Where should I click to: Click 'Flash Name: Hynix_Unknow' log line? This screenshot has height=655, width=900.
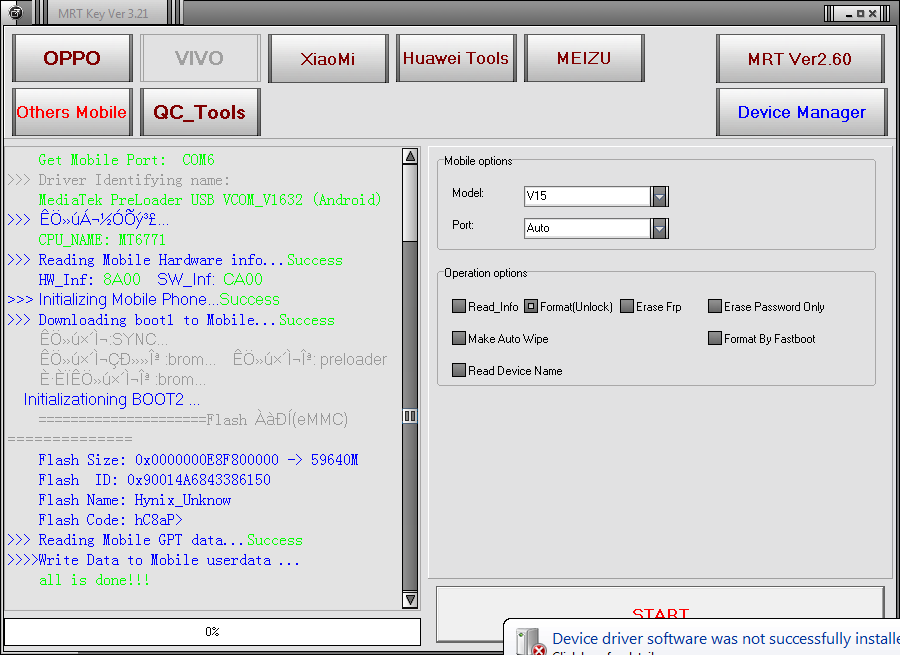click(x=135, y=500)
